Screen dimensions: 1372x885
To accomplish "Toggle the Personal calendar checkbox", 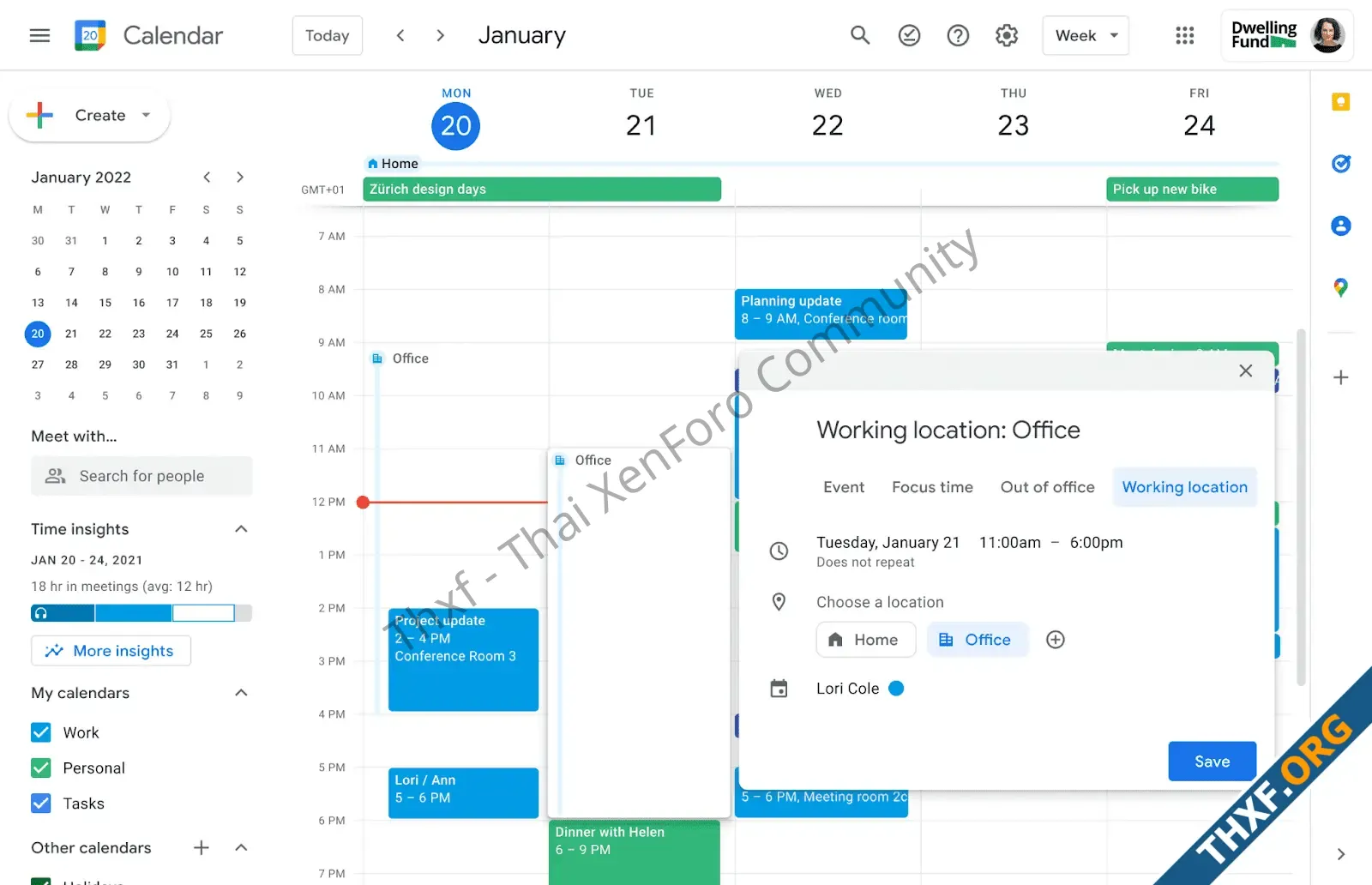I will point(41,768).
